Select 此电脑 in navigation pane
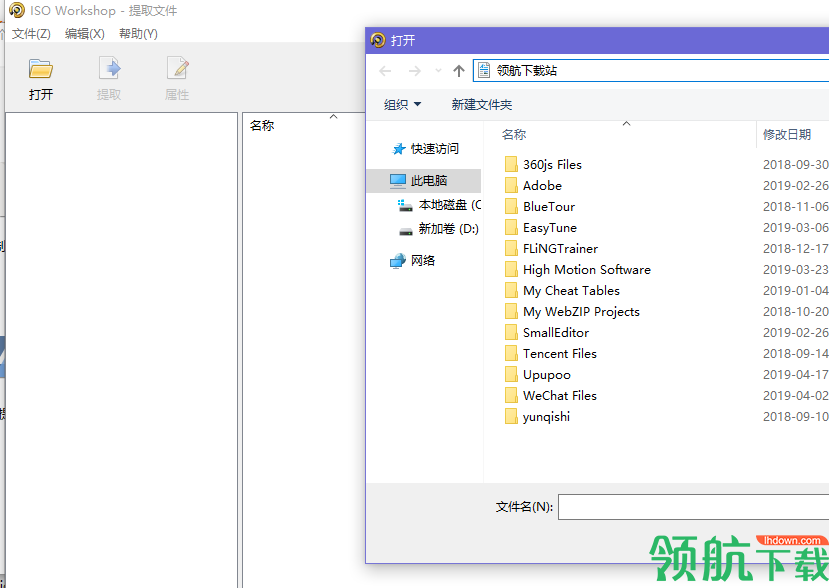The image size is (829, 588). [x=429, y=181]
